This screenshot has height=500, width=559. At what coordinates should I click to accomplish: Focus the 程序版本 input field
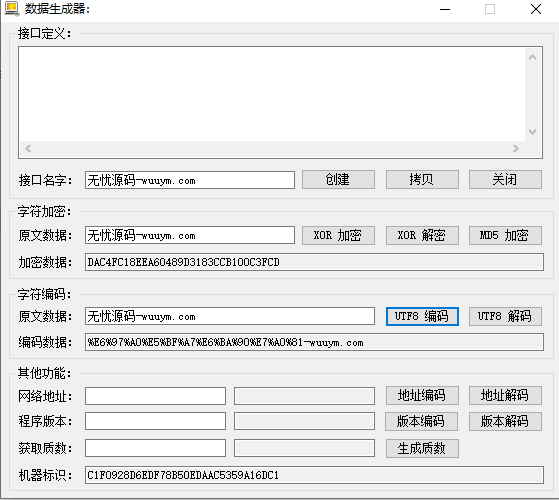[155, 421]
